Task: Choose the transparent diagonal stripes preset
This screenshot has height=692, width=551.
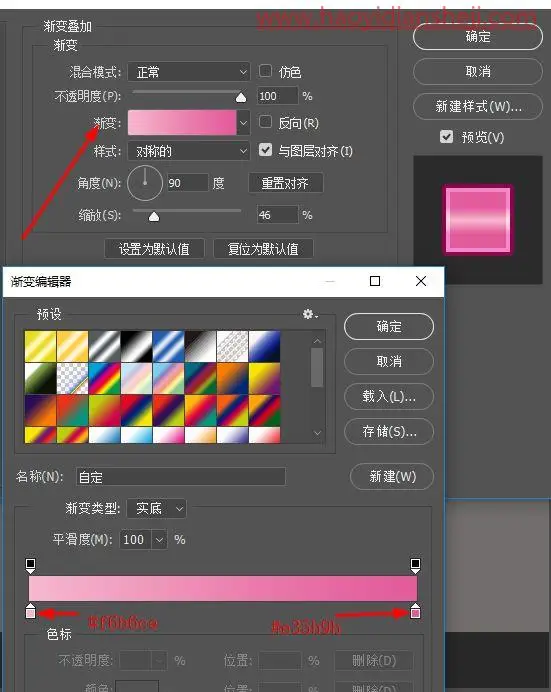Action: (x=232, y=346)
